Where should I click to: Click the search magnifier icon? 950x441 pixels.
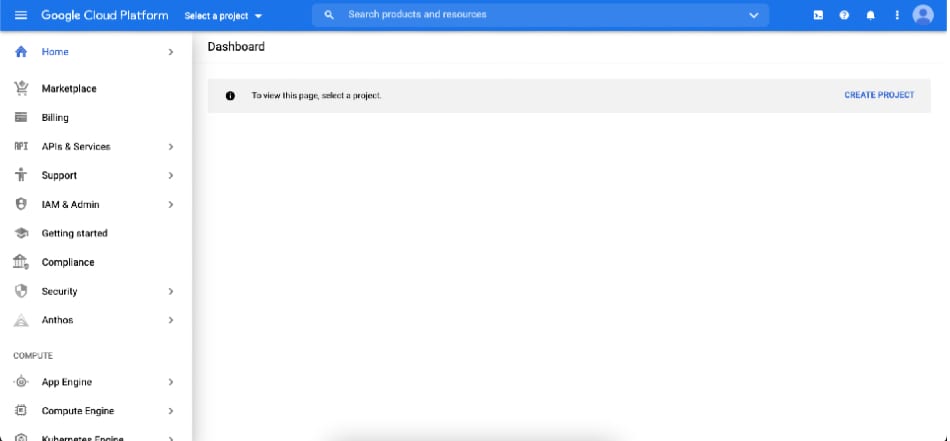pos(329,15)
